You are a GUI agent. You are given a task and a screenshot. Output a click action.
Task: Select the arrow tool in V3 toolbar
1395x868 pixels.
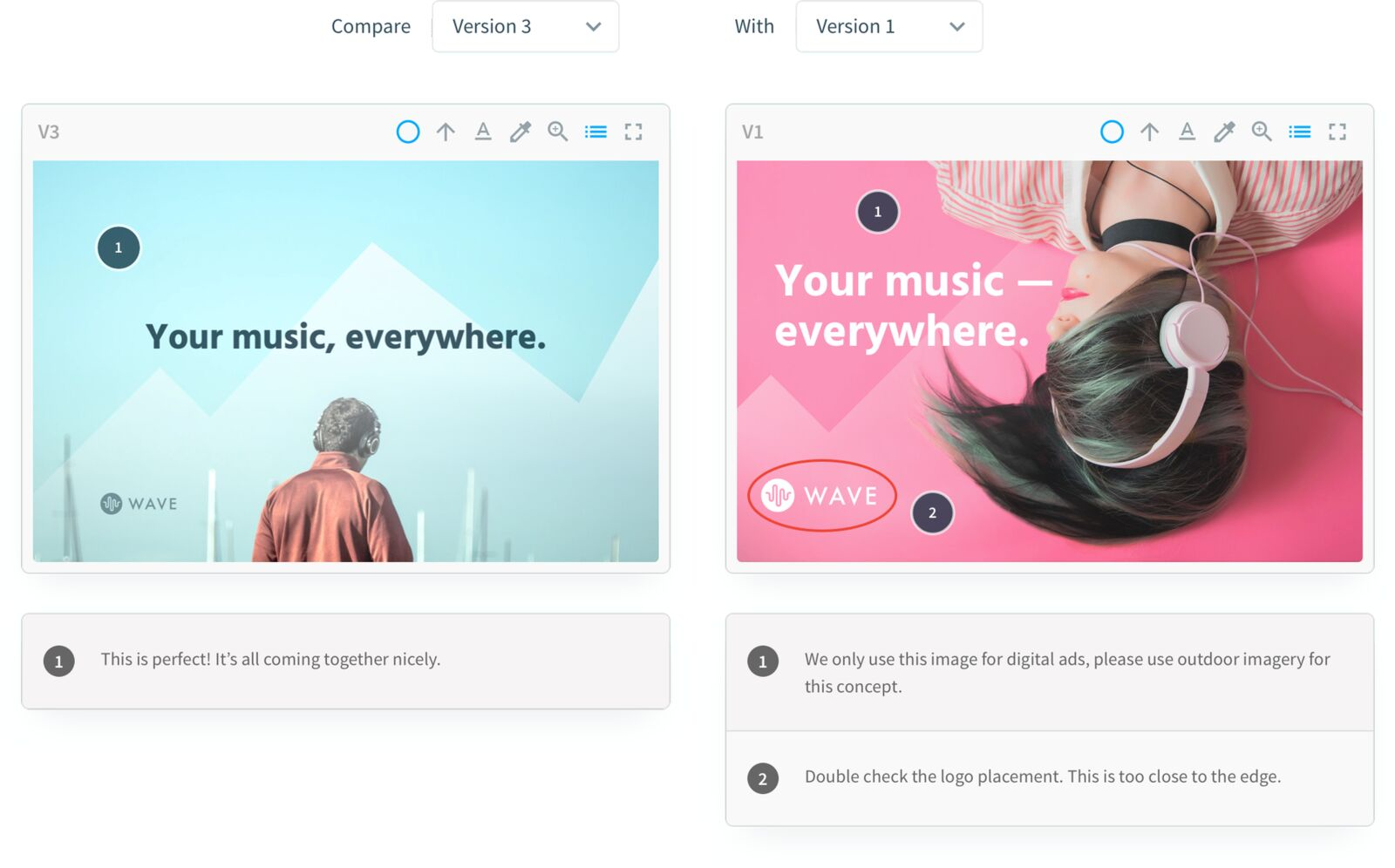[446, 132]
